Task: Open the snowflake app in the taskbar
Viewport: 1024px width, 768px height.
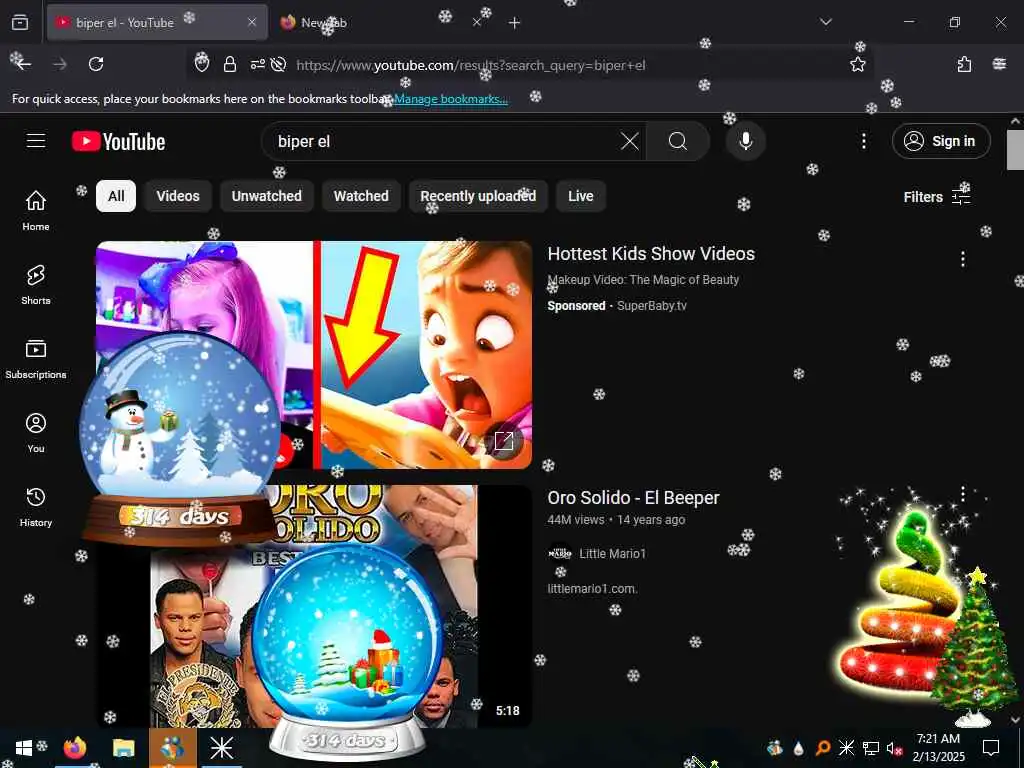Action: tap(221, 748)
